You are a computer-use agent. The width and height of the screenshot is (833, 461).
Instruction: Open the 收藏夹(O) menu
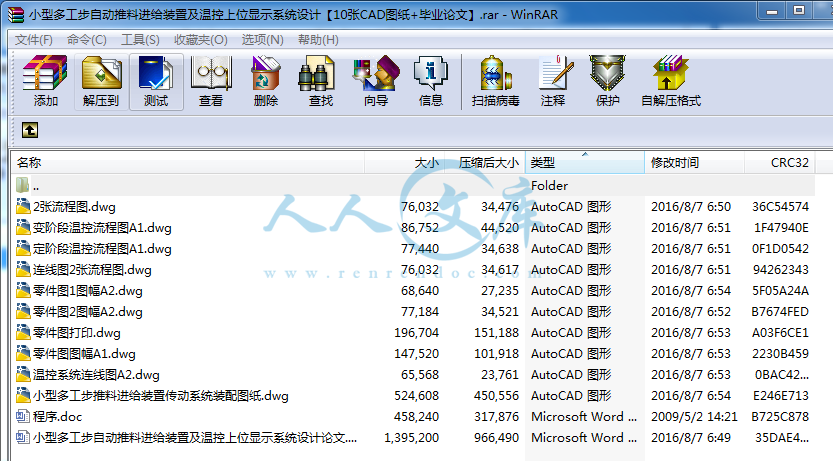[x=201, y=40]
